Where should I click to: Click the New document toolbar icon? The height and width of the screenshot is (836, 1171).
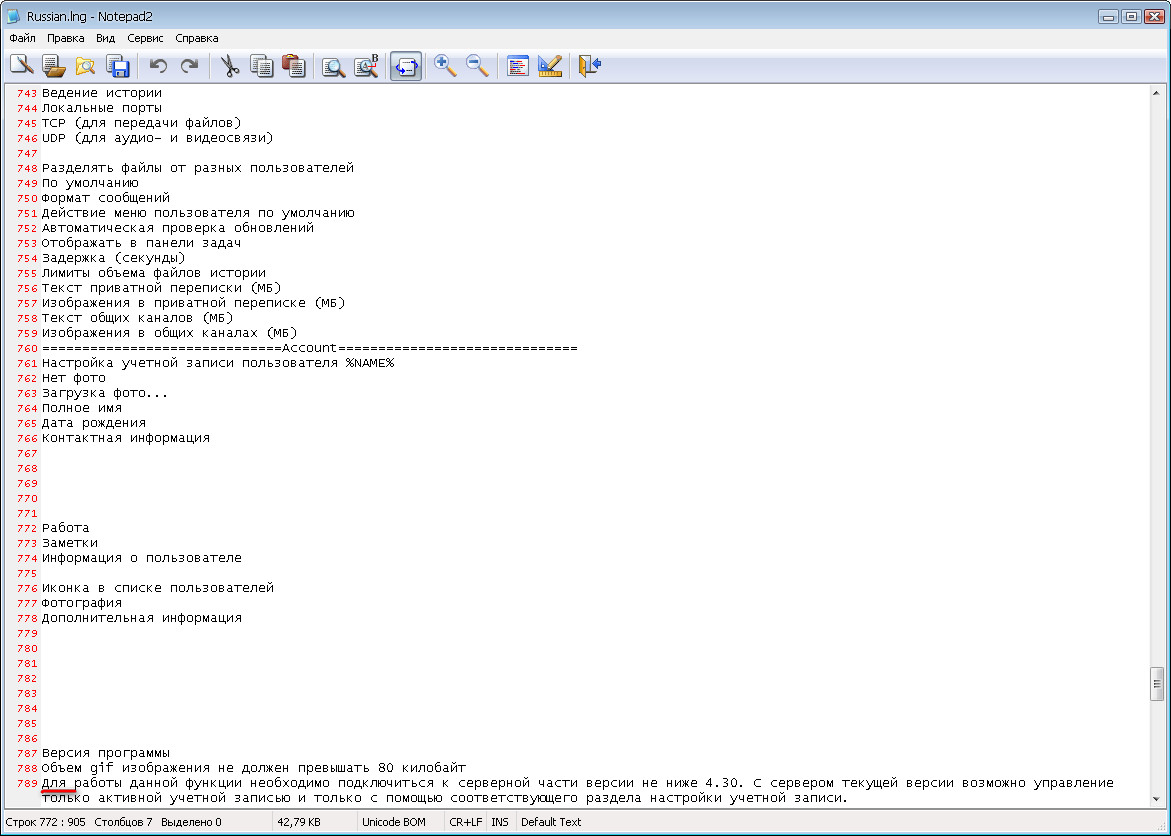tap(21, 66)
